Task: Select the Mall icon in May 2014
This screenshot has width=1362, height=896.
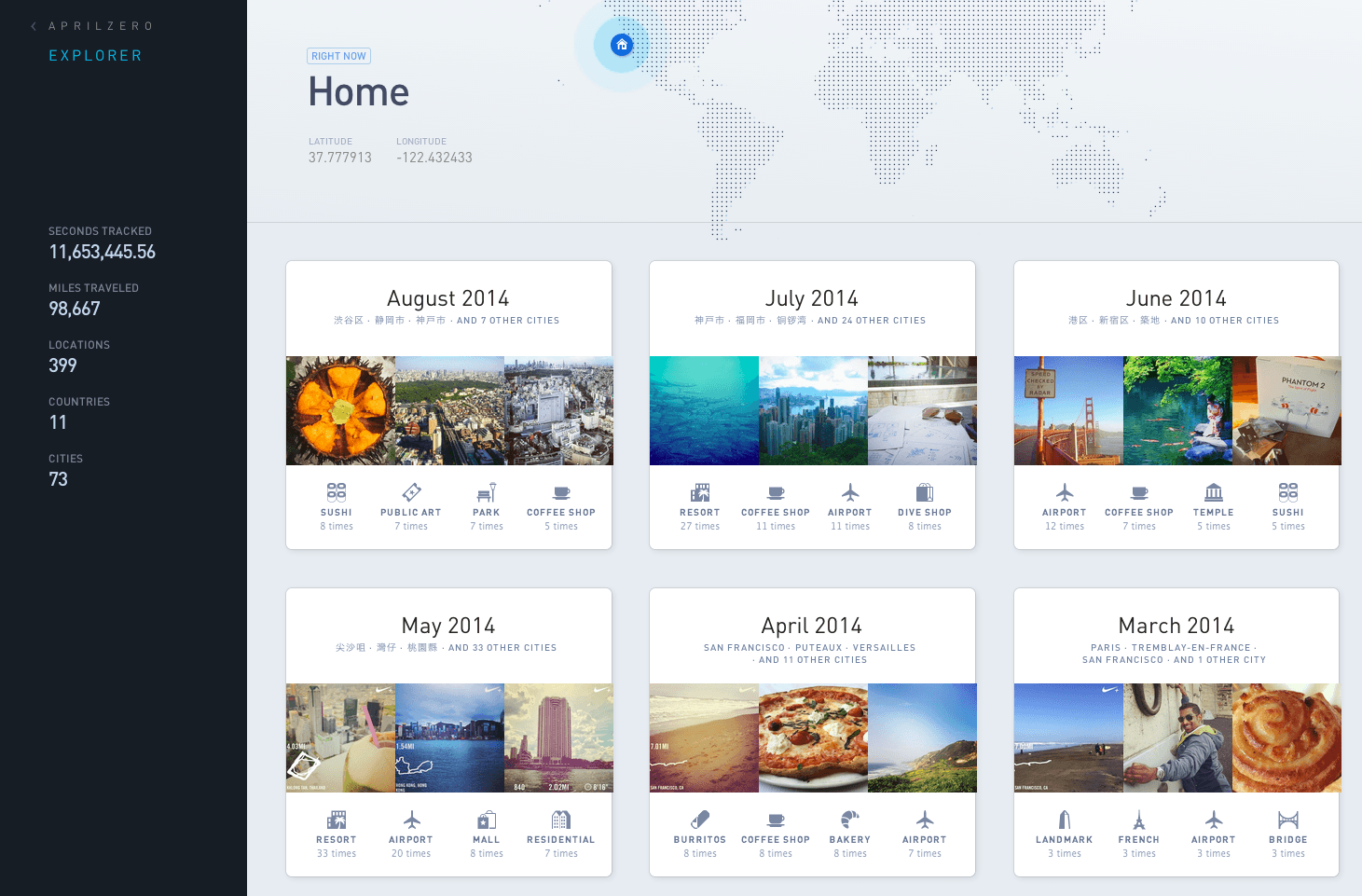Action: (486, 820)
